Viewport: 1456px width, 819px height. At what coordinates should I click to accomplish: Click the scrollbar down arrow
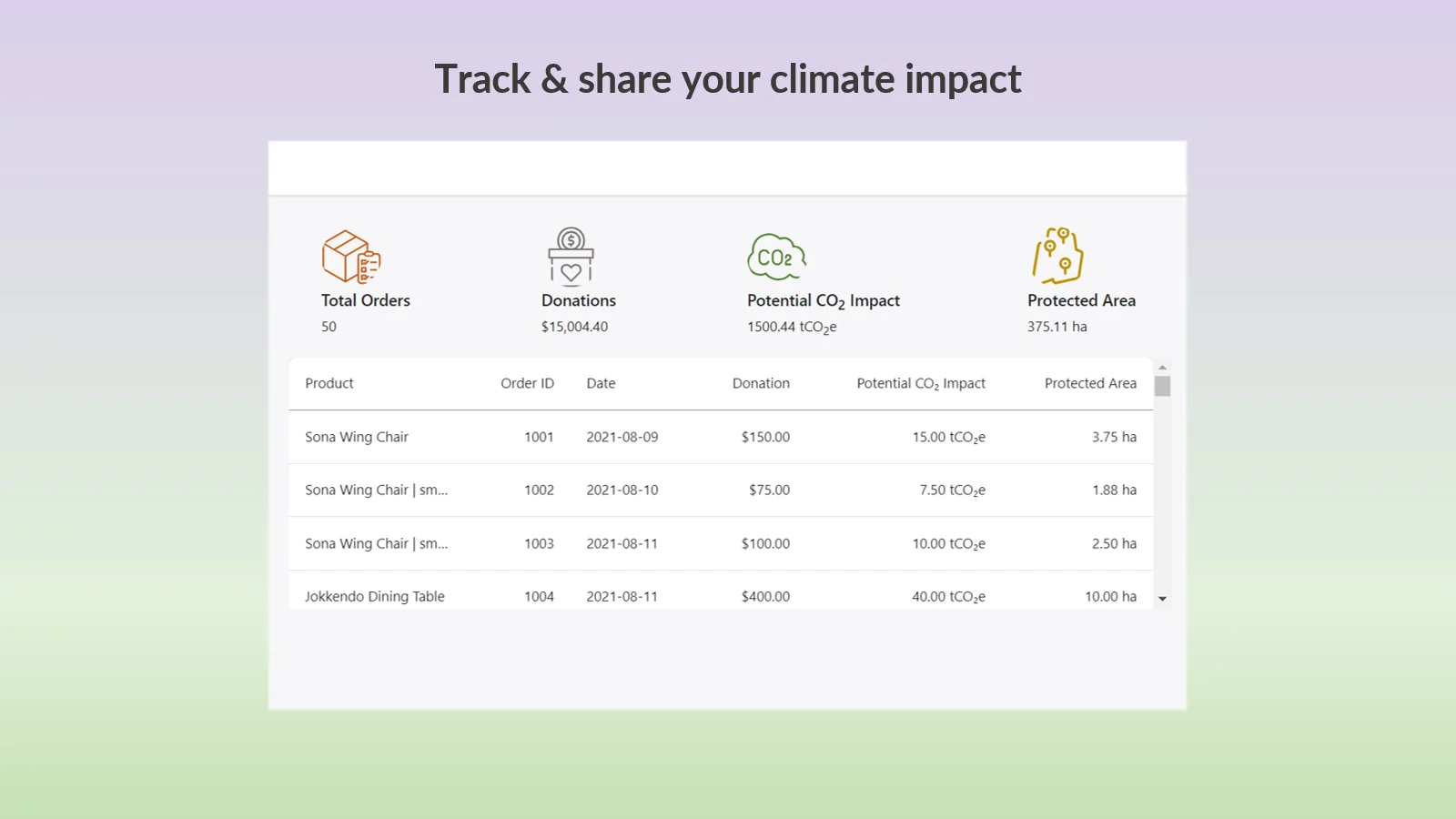coord(1162,599)
